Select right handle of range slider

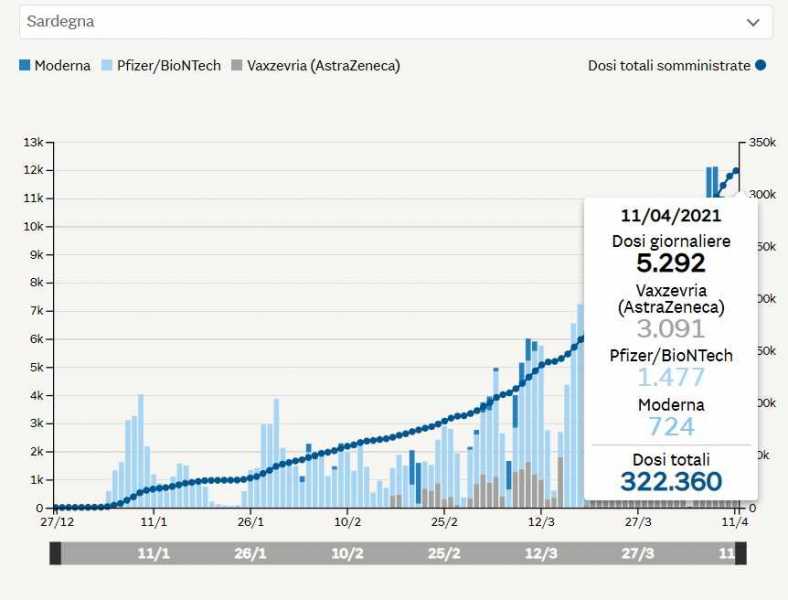(741, 553)
